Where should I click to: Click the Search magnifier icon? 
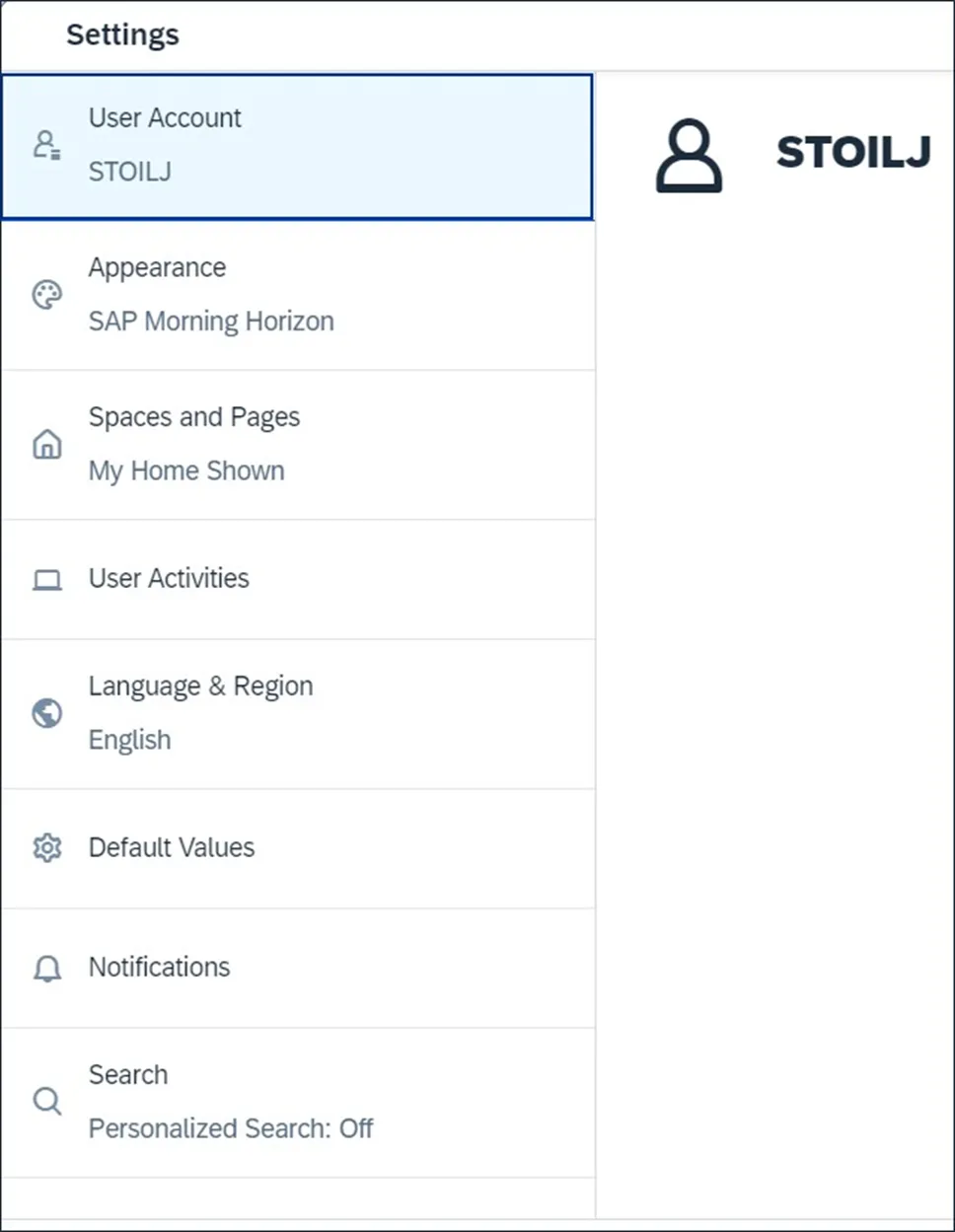(x=46, y=1101)
